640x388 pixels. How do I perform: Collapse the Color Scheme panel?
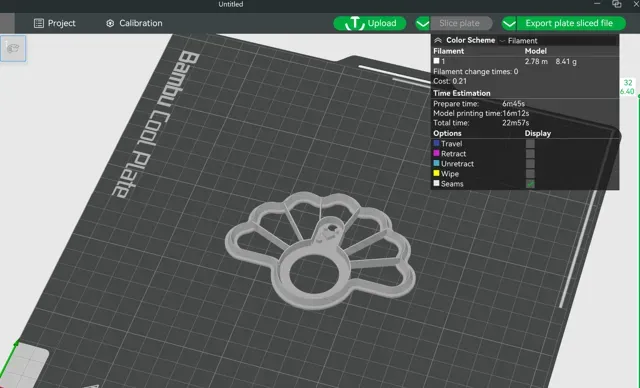[x=438, y=40]
